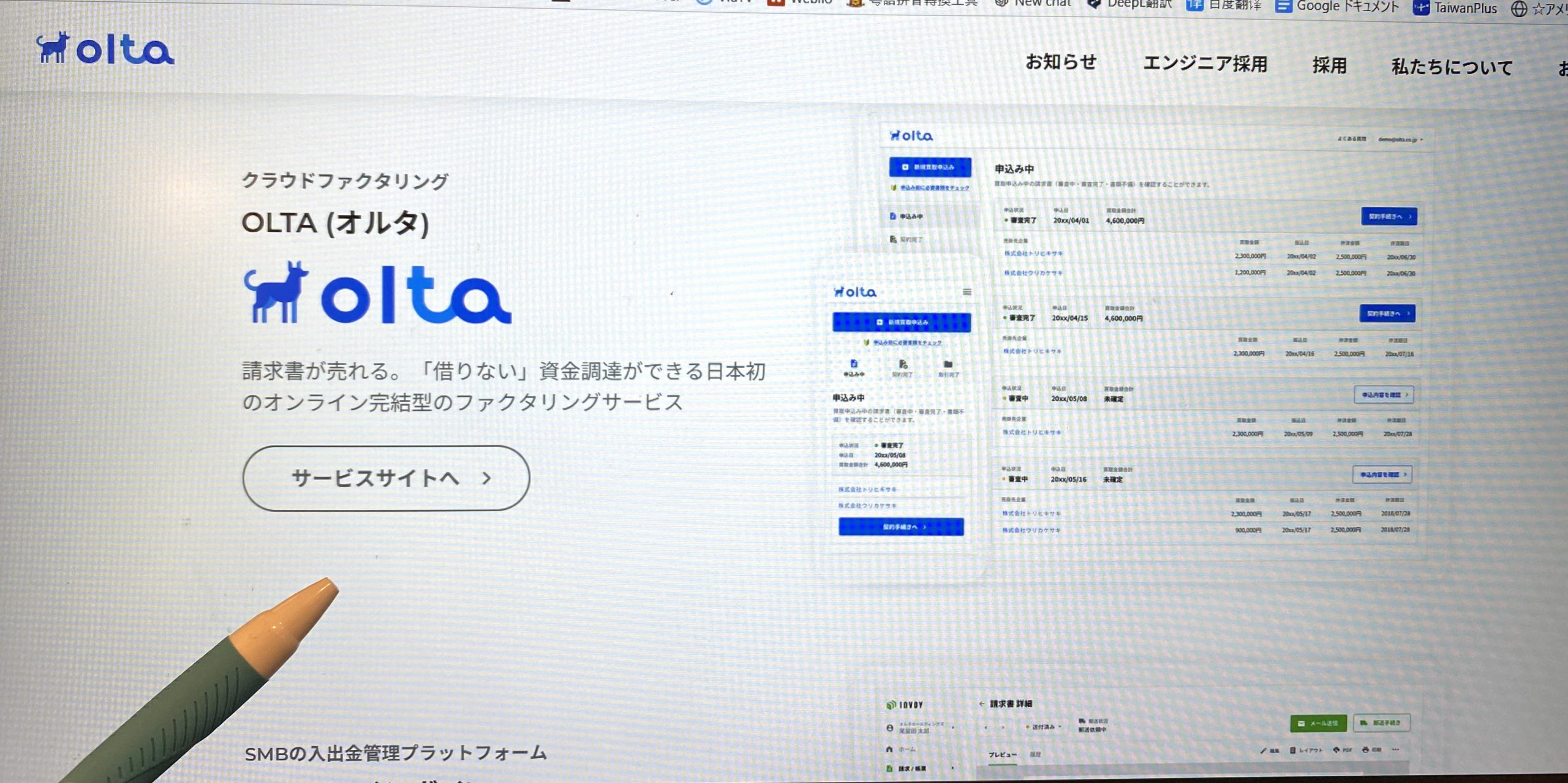This screenshot has width=1568, height=783.
Task: Expand the 送付済み status dropdown in the INVOY mockup
Action: 1043,727
